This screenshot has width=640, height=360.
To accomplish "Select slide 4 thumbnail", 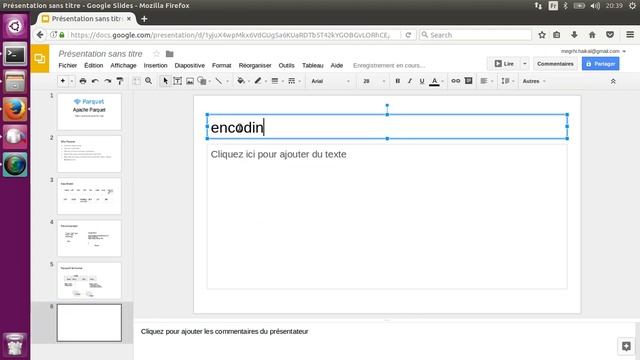I will point(89,238).
